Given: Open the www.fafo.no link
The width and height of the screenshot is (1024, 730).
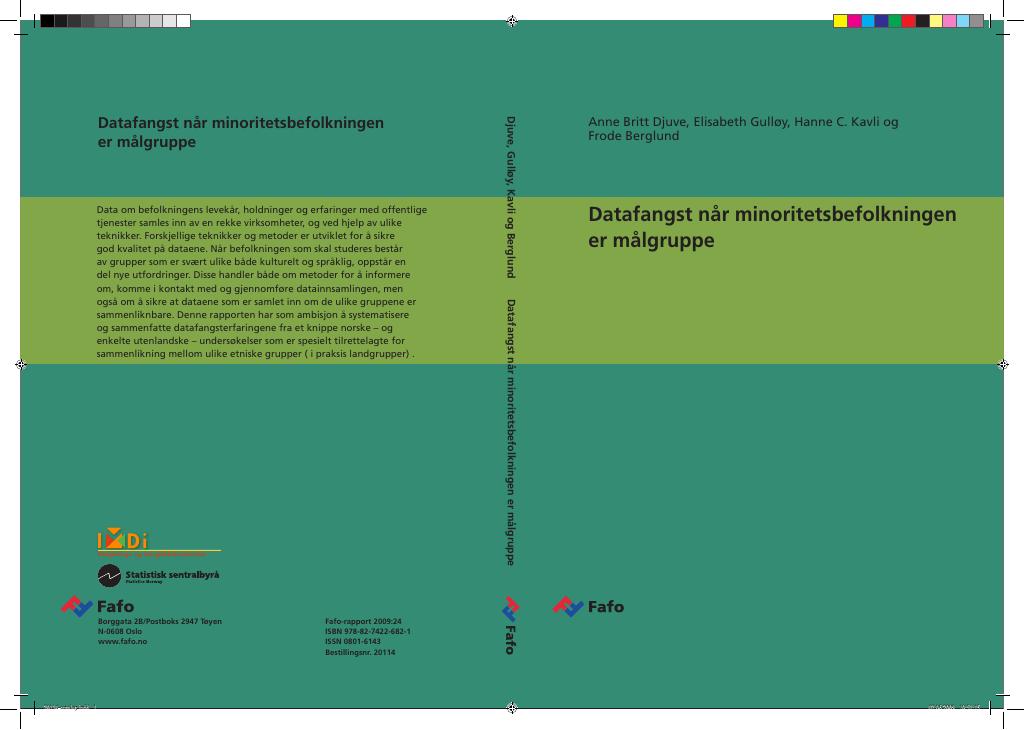Looking at the screenshot, I should (122, 642).
